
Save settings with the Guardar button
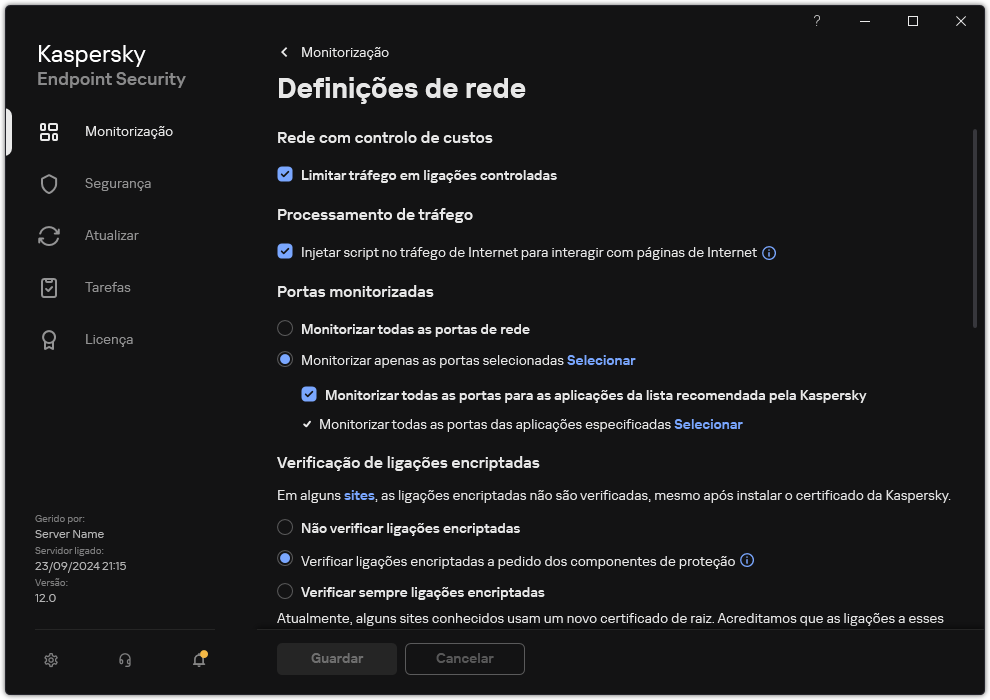[x=336, y=659]
